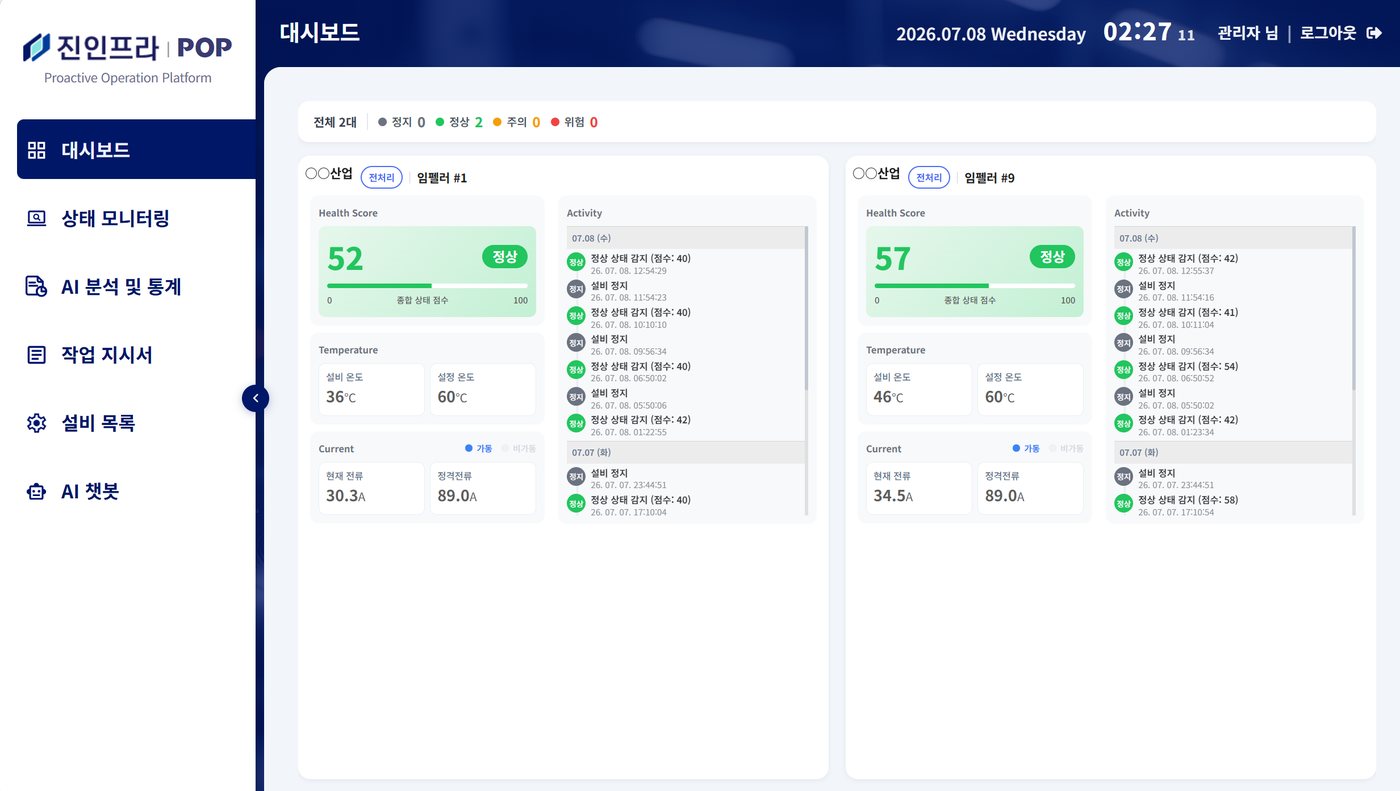Image resolution: width=1400 pixels, height=791 pixels.
Task: Click the 06:50:52 정상 status icon
Action: click(1124, 370)
